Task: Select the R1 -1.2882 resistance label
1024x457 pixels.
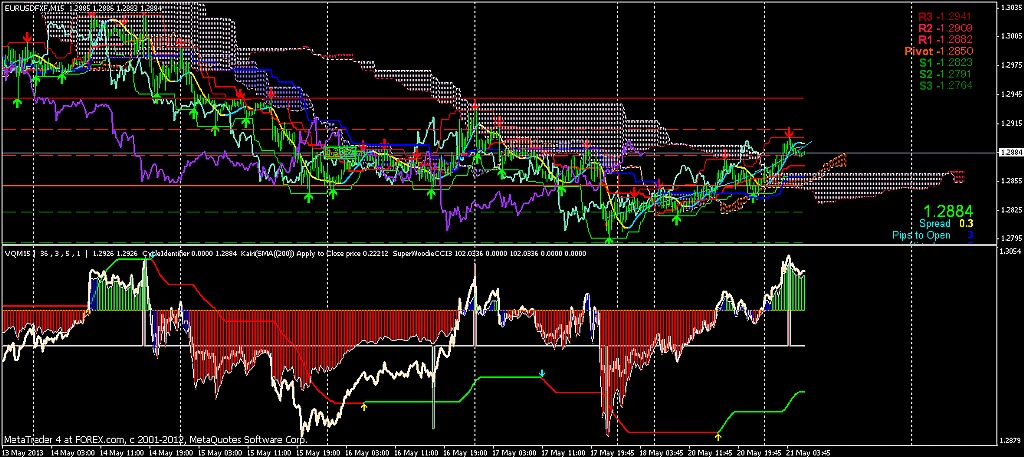Action: (x=946, y=40)
